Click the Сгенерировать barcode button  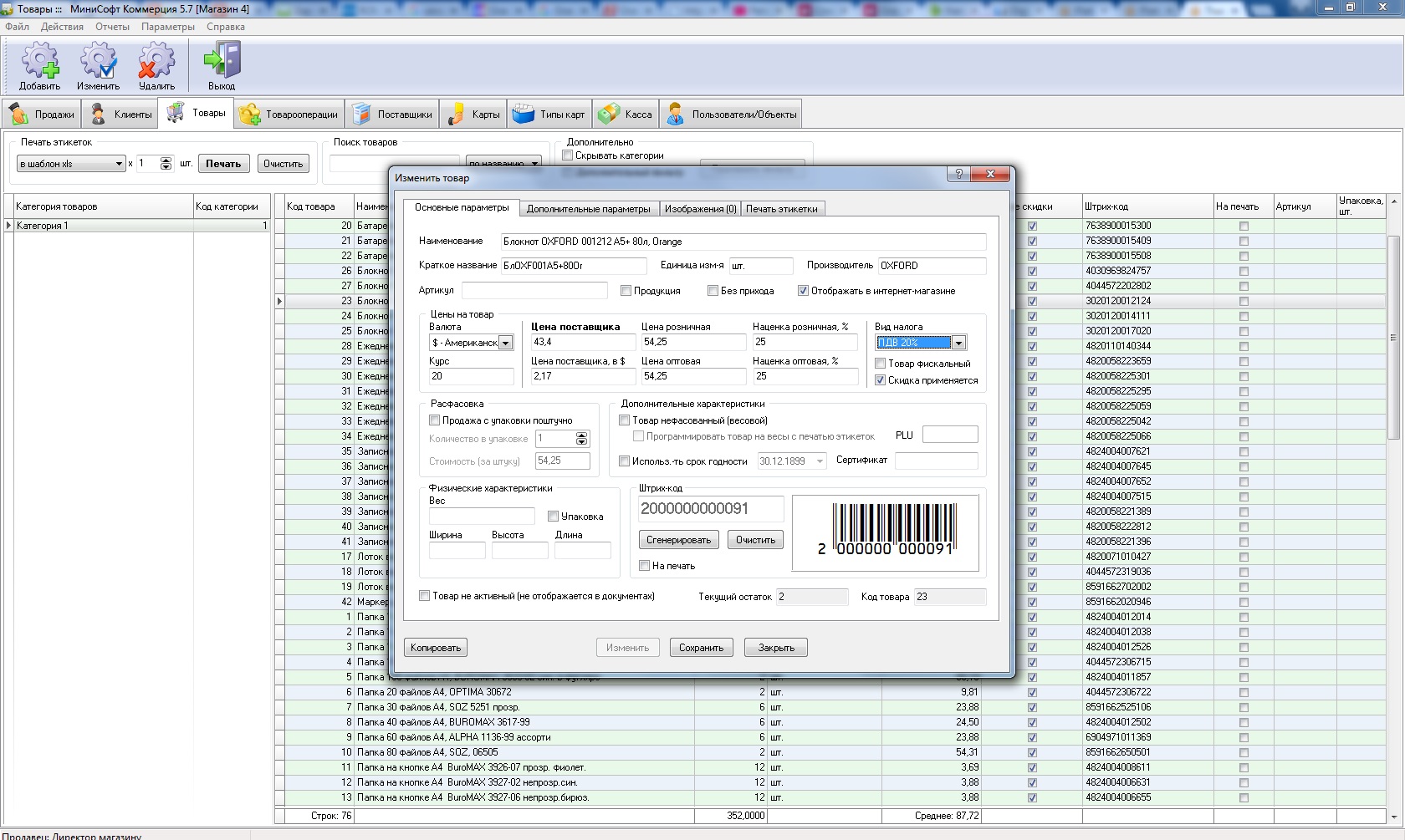point(678,540)
